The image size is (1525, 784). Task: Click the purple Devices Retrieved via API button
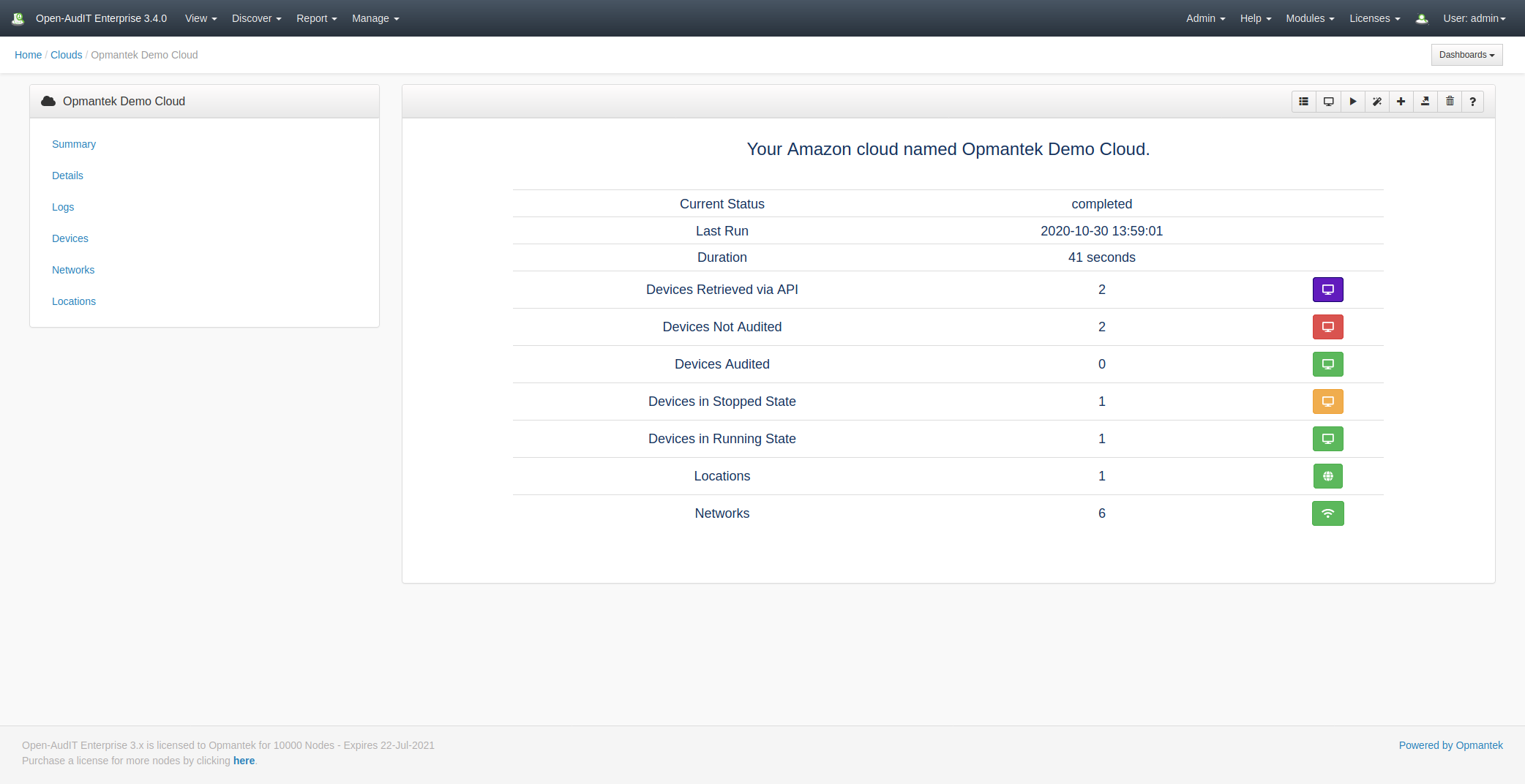1327,290
